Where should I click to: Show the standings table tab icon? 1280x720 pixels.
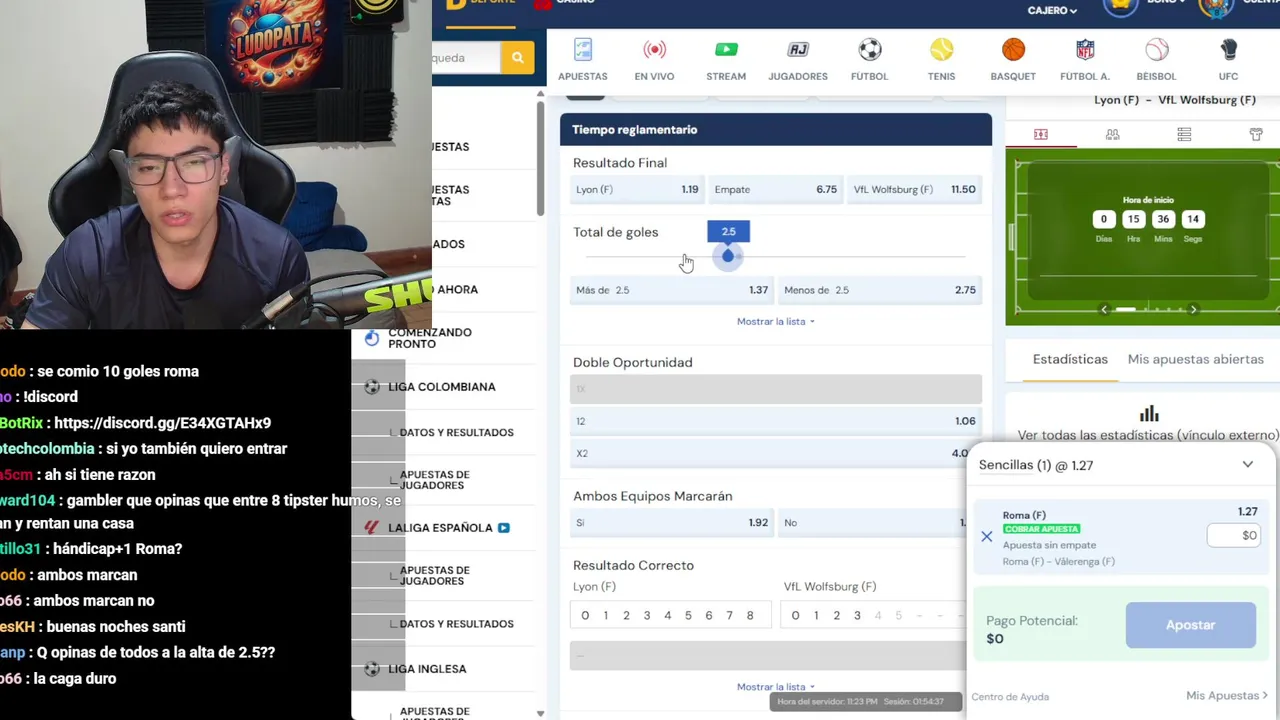(1184, 134)
